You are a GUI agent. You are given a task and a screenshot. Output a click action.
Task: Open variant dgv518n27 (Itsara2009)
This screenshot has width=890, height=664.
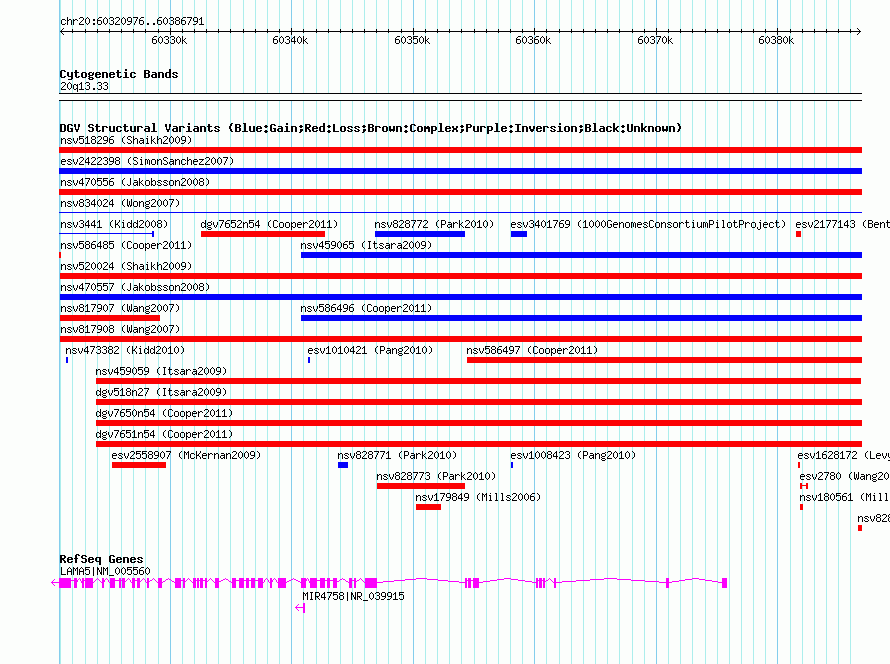161,392
